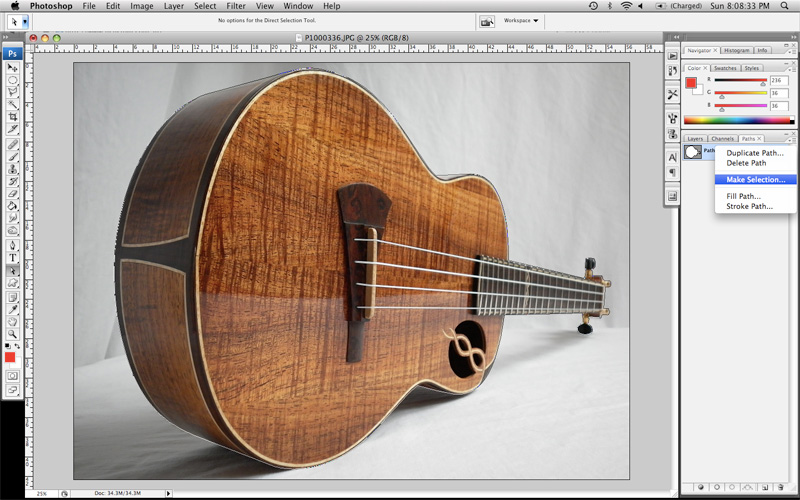Choose Make Selection... from context menu
Image resolution: width=800 pixels, height=500 pixels.
(x=756, y=180)
